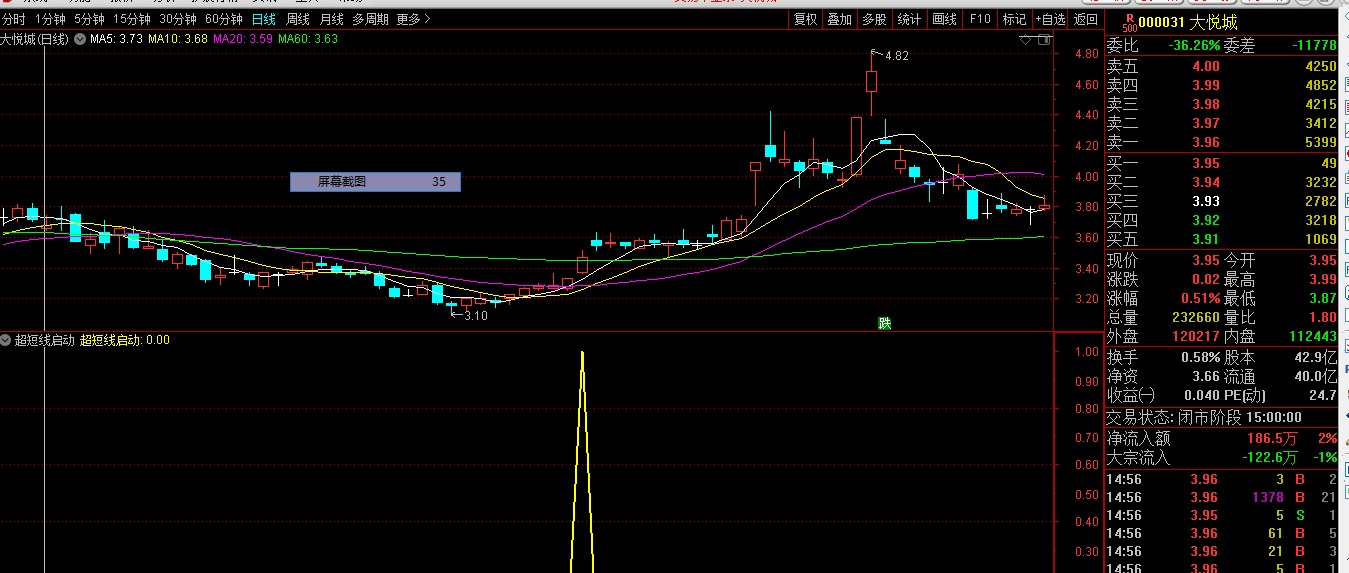Click the MA5: 3.73 value
Screen dimensions: 1349x573
[x=116, y=39]
